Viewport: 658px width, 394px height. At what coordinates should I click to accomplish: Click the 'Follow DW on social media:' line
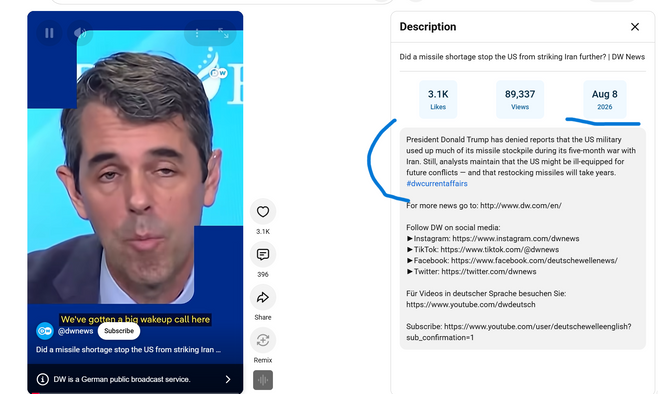click(453, 227)
